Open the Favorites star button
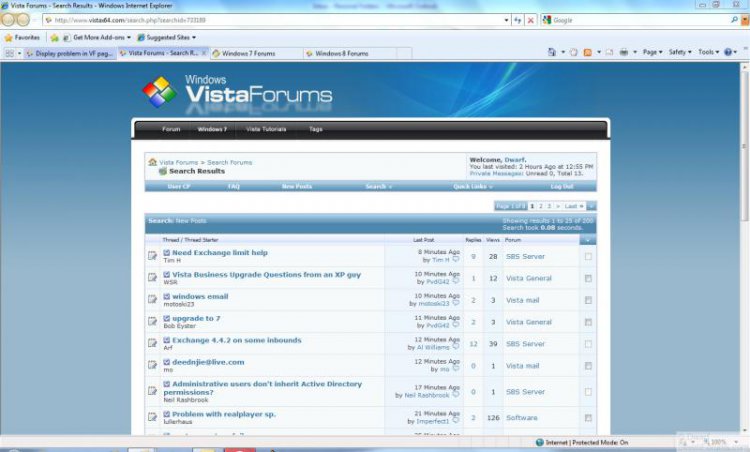The height and width of the screenshot is (452, 750). coord(22,37)
